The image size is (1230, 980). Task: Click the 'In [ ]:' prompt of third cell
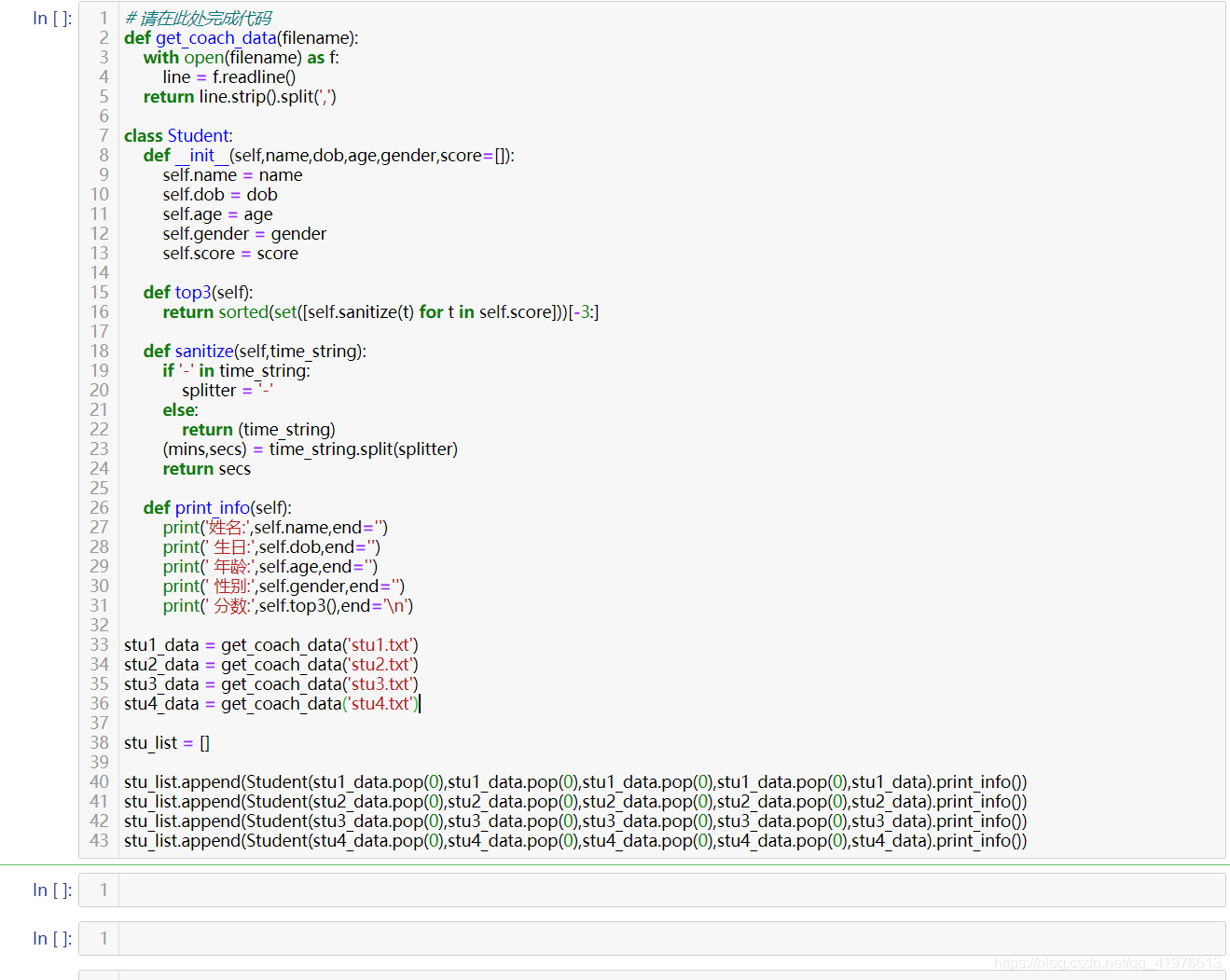[x=52, y=938]
